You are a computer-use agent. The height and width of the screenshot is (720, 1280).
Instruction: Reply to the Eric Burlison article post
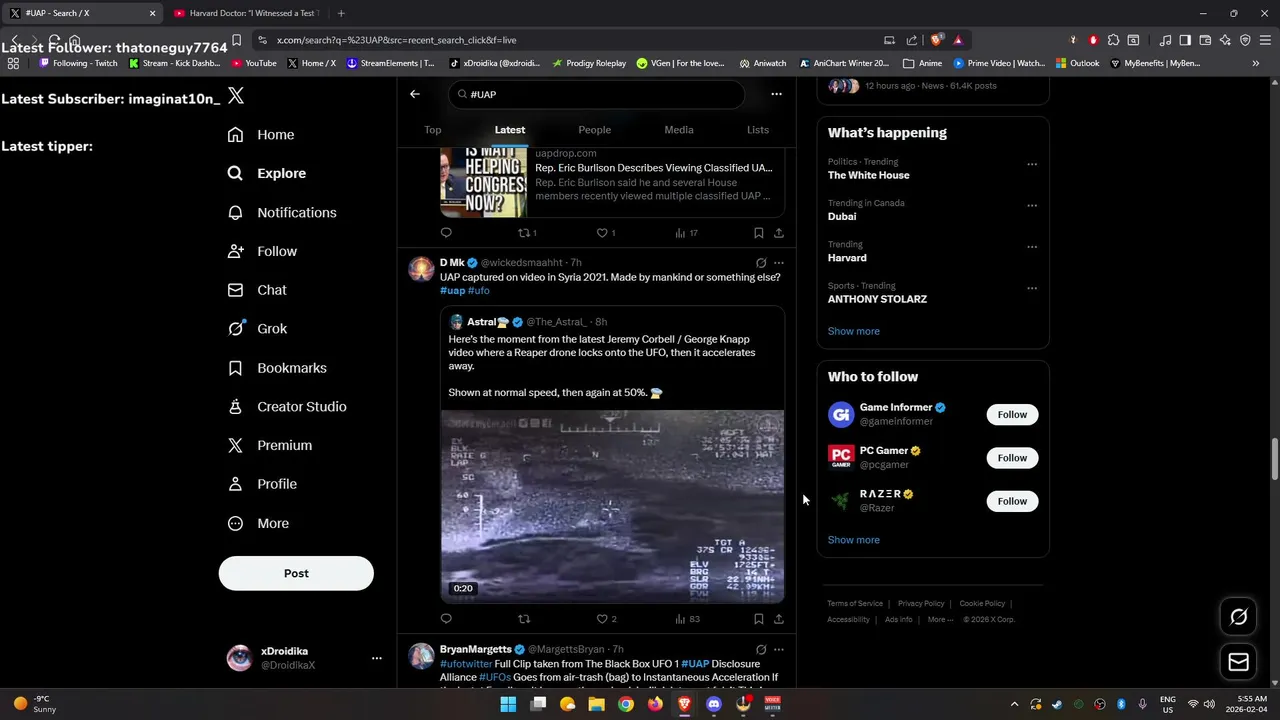pyautogui.click(x=446, y=233)
